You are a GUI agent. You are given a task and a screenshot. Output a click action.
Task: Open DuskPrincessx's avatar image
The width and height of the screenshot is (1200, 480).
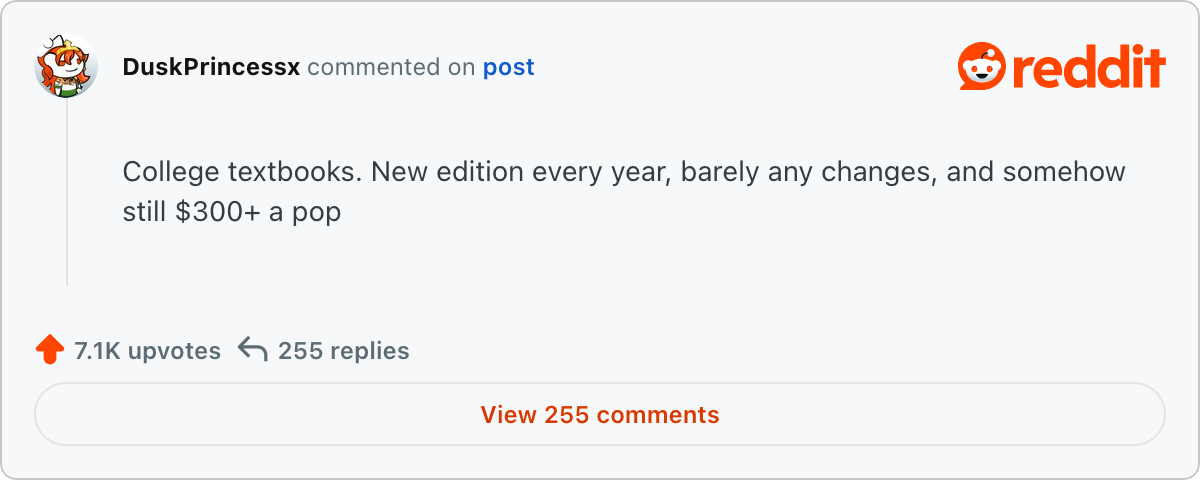pos(66,67)
